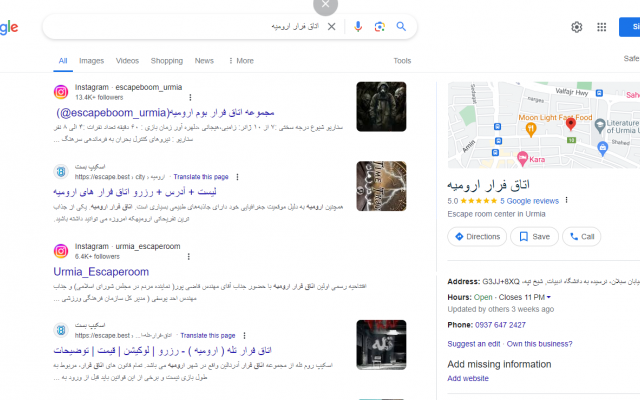Switch to the News tab
640x400 pixels.
pyautogui.click(x=204, y=61)
